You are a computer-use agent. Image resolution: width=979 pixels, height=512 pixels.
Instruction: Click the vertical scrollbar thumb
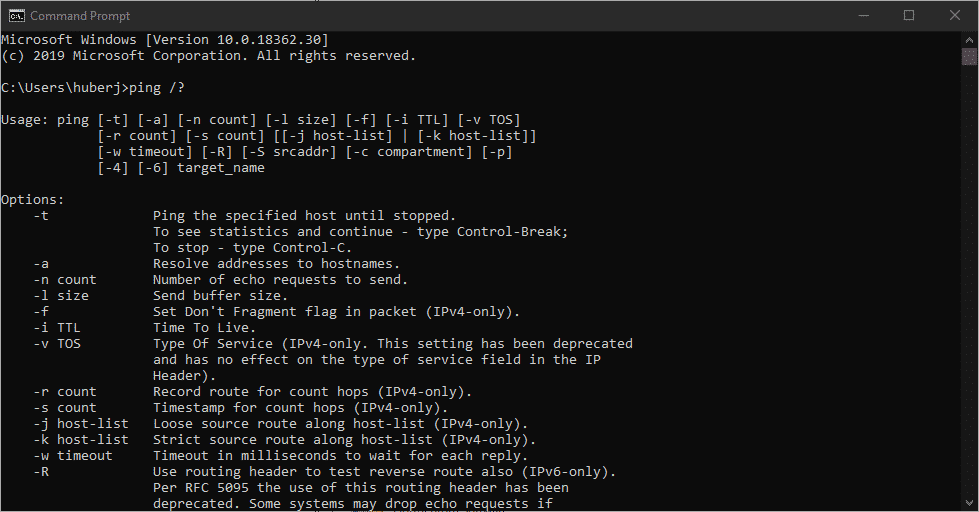(x=969, y=56)
